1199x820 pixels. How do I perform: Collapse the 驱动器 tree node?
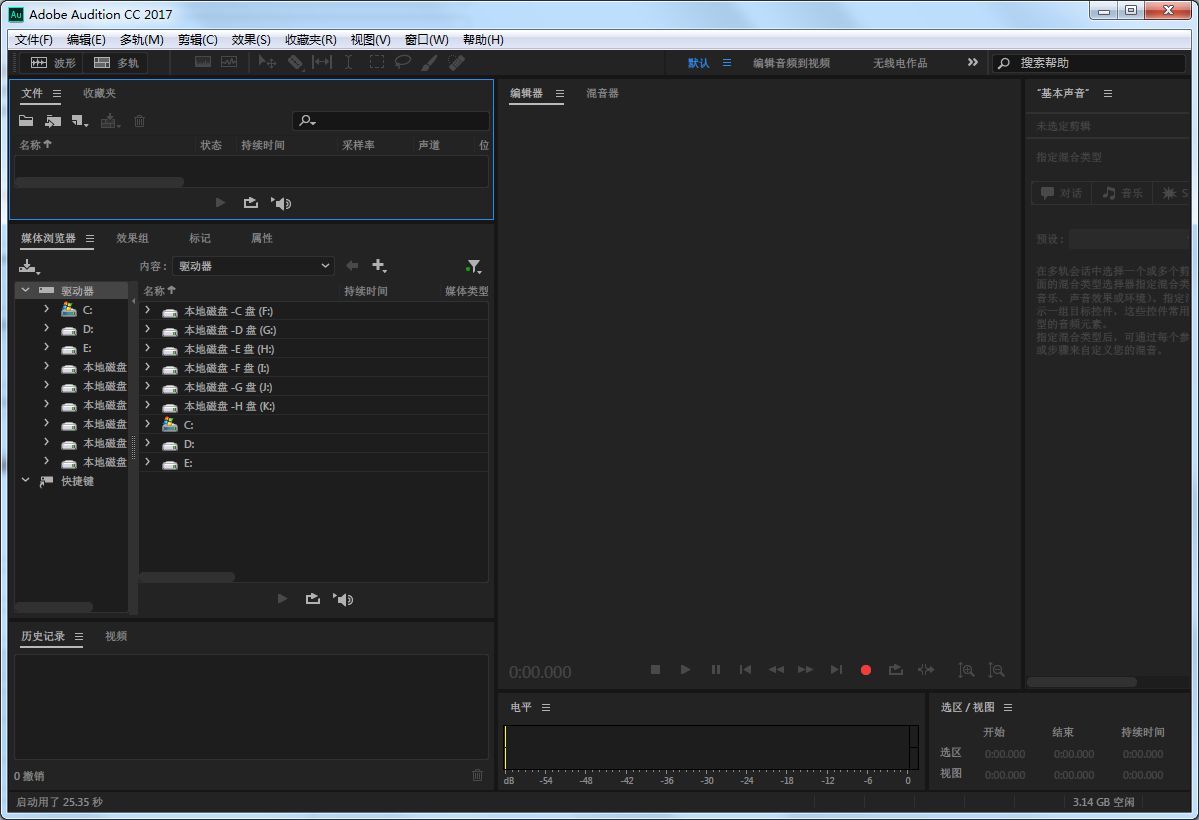pos(25,291)
